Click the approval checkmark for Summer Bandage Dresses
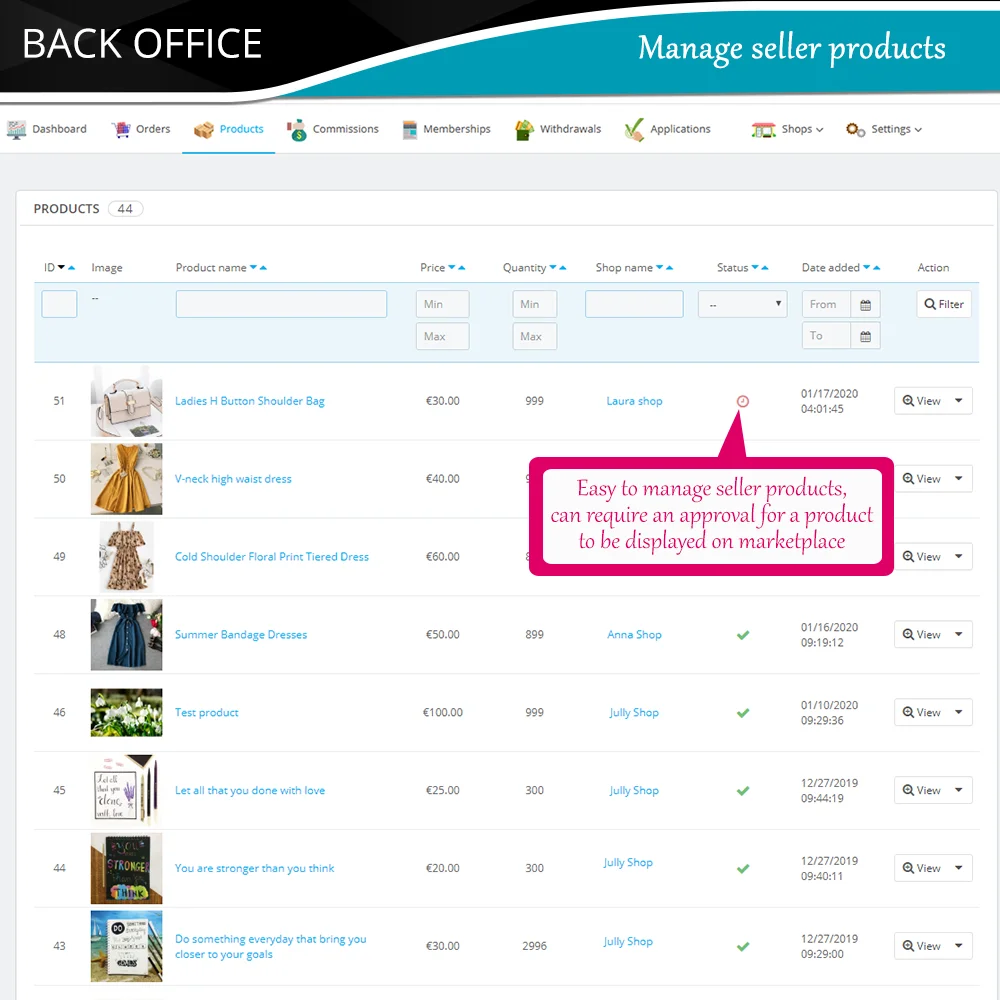The image size is (1000, 1000). click(742, 634)
